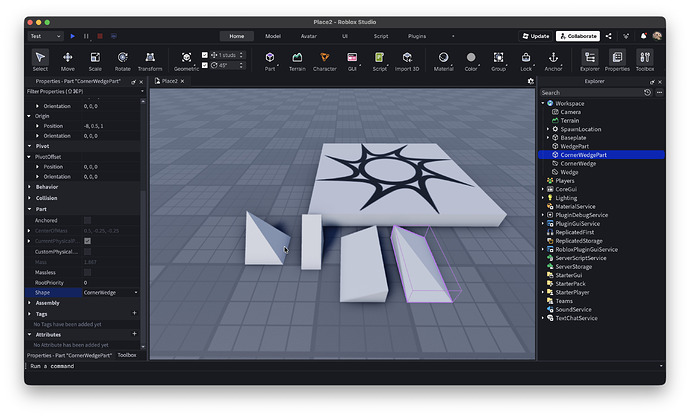Image resolution: width=690 pixels, height=416 pixels.
Task: Switch to the Model ribbon tab
Action: pos(273,36)
